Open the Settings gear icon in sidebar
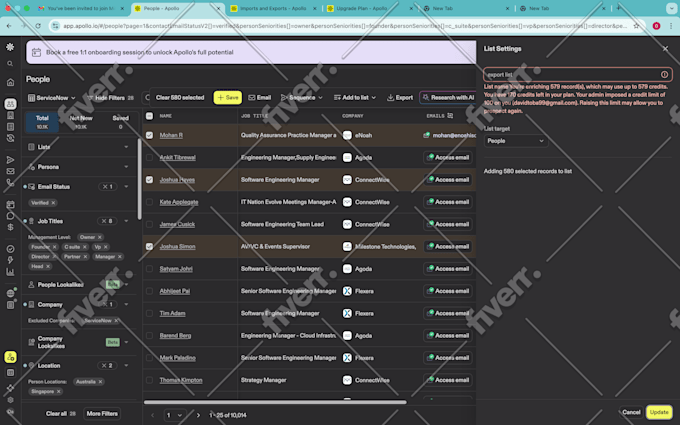 (x=10, y=400)
